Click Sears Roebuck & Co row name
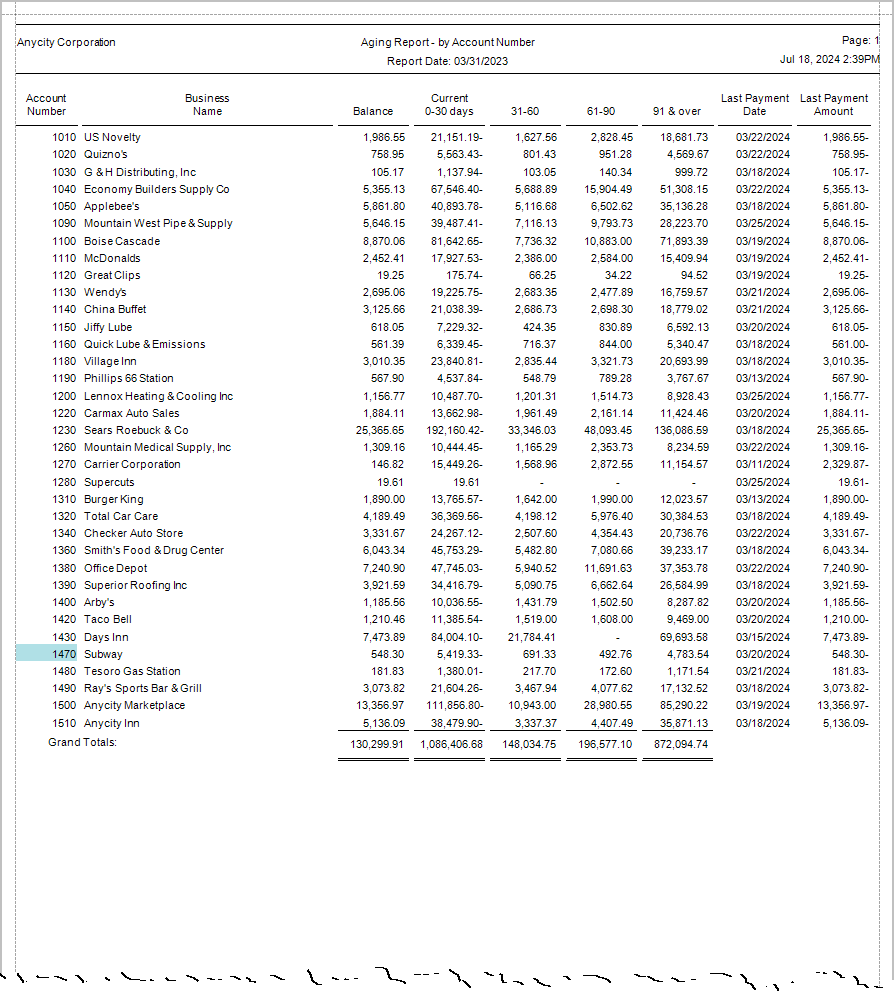Screen dimensions: 894x993 (136, 430)
